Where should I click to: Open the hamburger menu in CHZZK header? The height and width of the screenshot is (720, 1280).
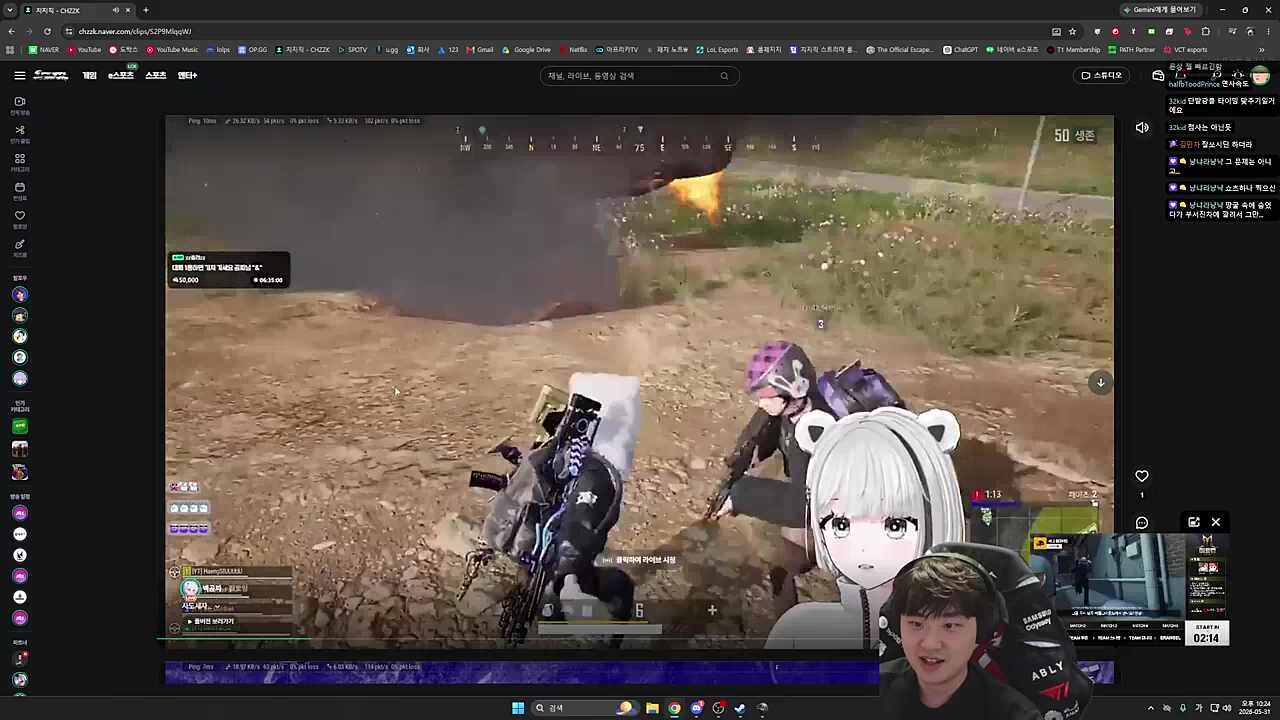(x=20, y=75)
